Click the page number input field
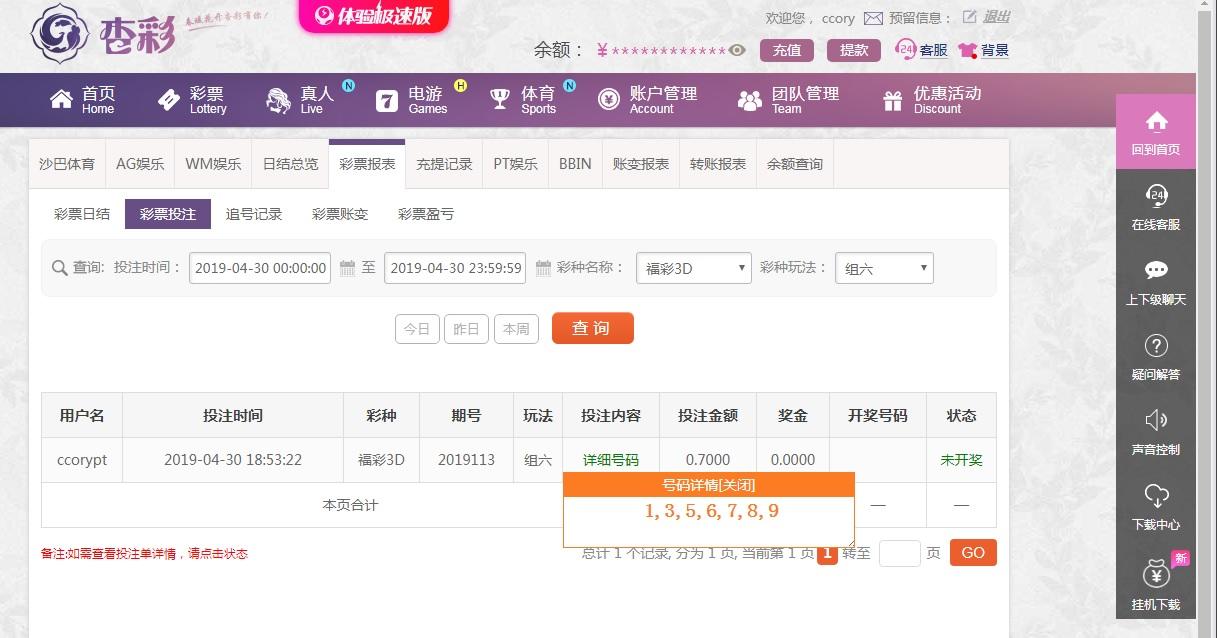Screen dimensions: 1217x638 899,553
